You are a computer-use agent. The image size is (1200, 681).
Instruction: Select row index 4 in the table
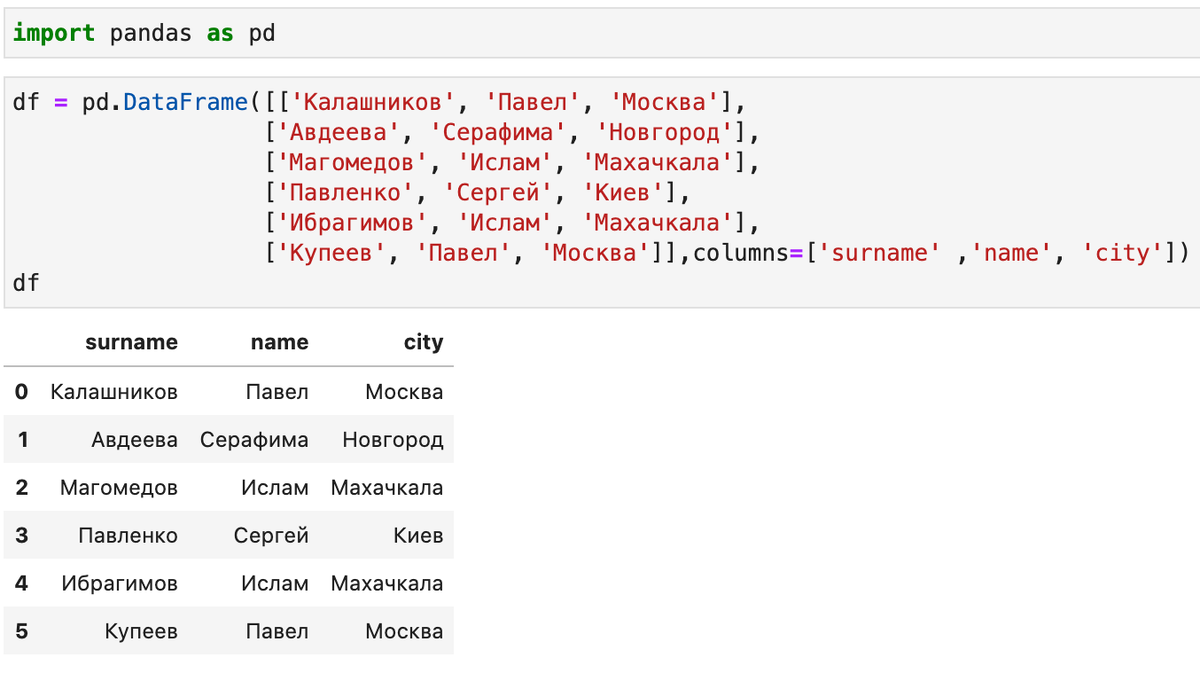click(22, 584)
